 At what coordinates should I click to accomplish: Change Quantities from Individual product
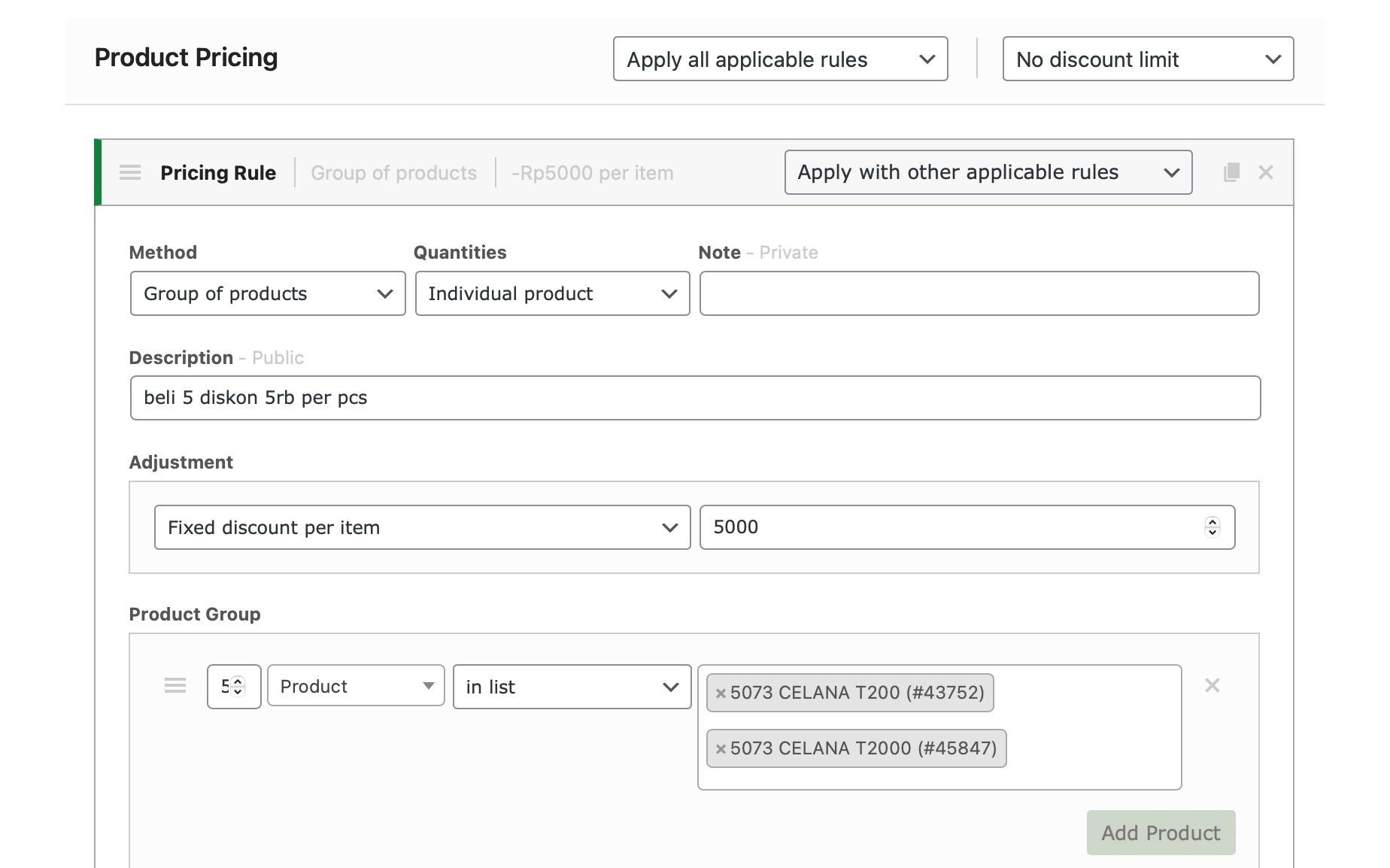(552, 294)
